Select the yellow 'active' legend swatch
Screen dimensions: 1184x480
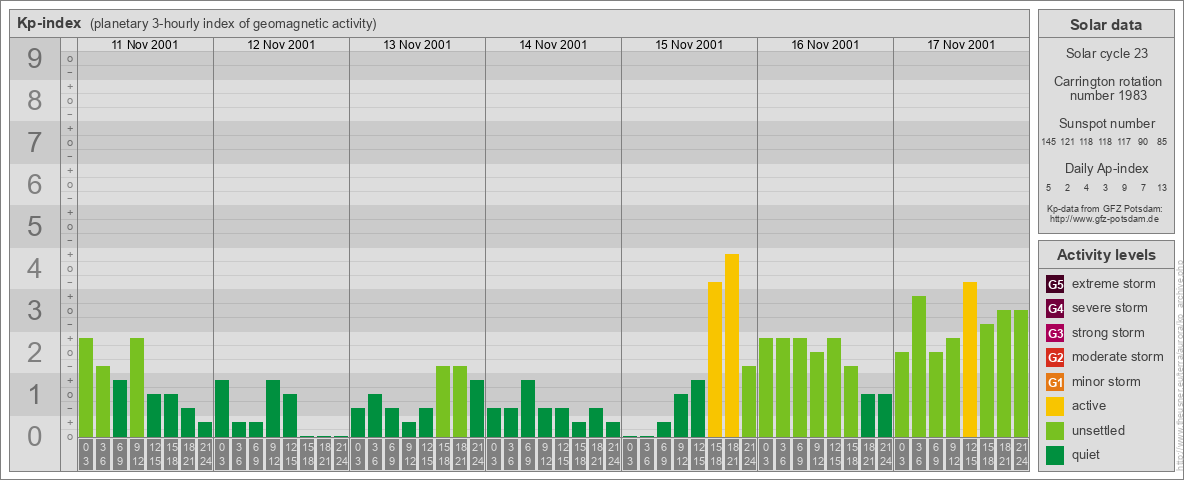pyautogui.click(x=1055, y=406)
